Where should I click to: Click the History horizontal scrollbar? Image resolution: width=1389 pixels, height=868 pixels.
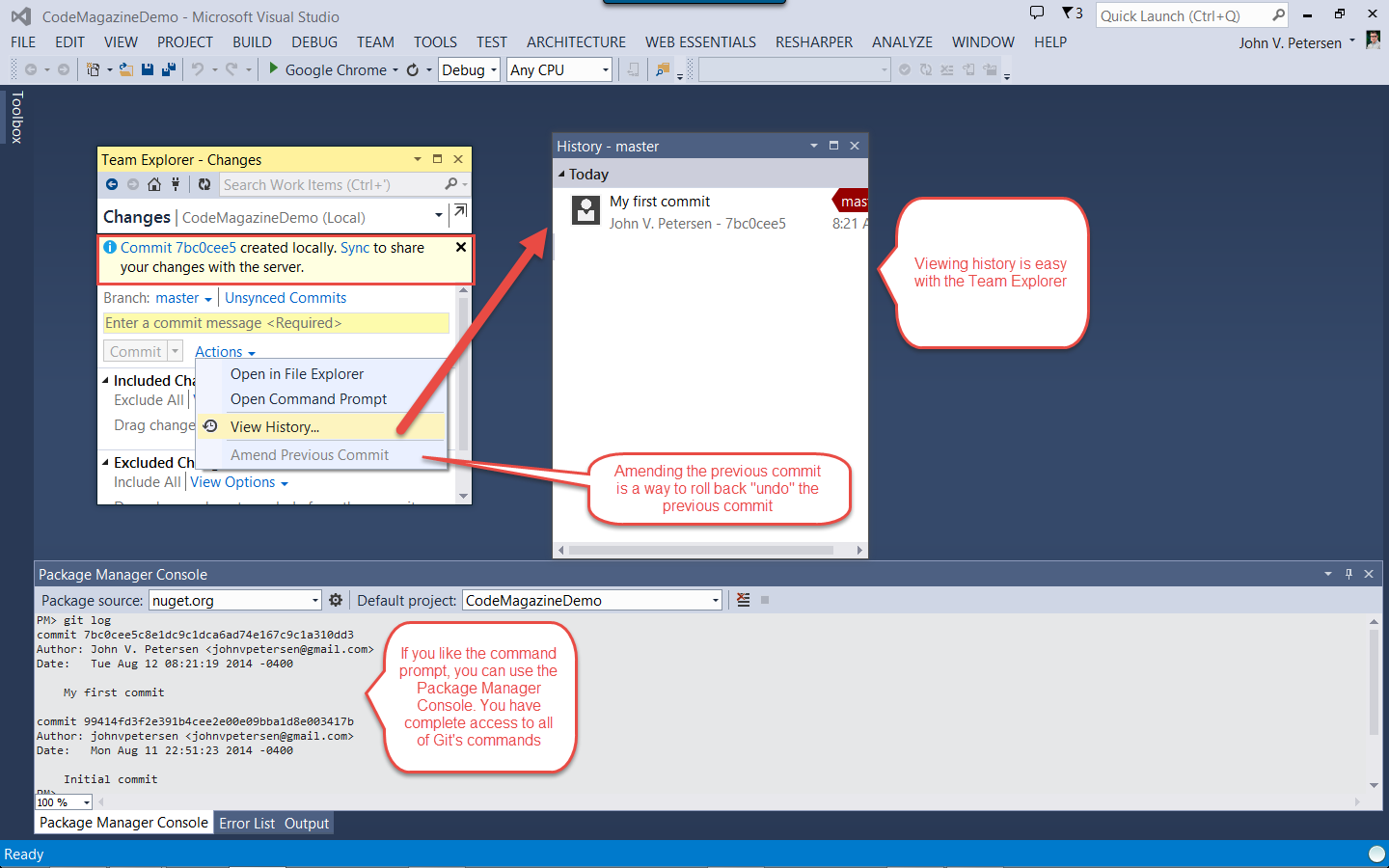point(710,551)
